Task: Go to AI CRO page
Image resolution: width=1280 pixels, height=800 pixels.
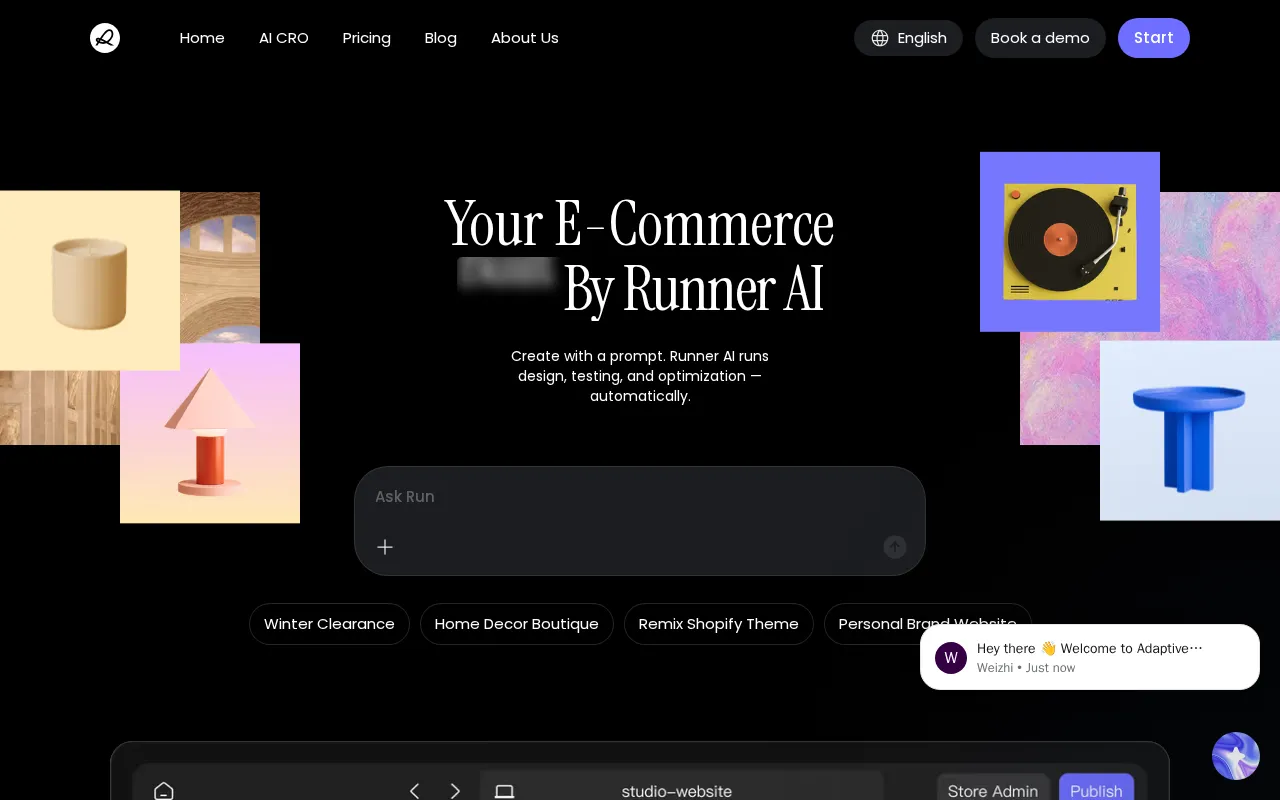Action: point(284,38)
